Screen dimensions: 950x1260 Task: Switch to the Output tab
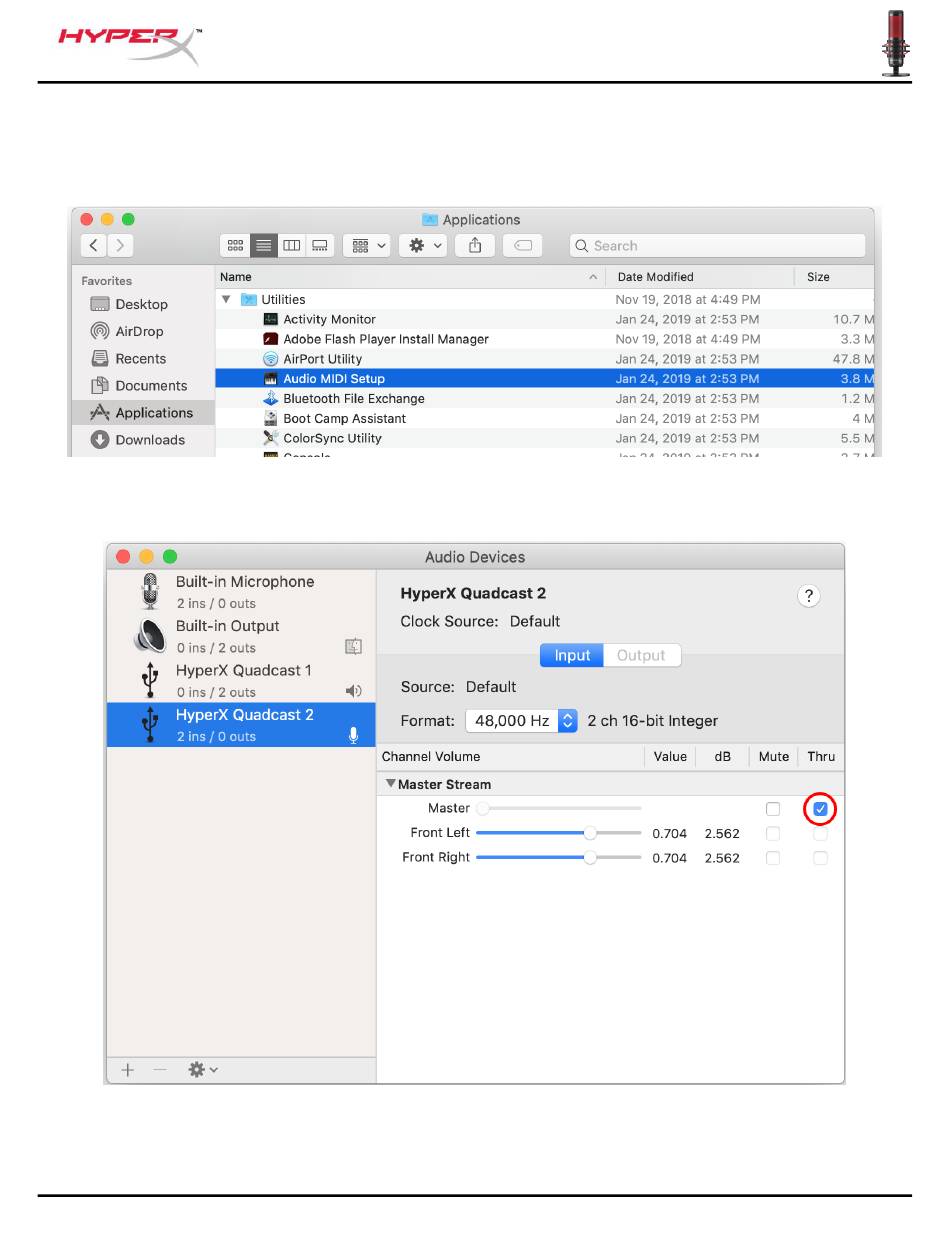point(641,656)
